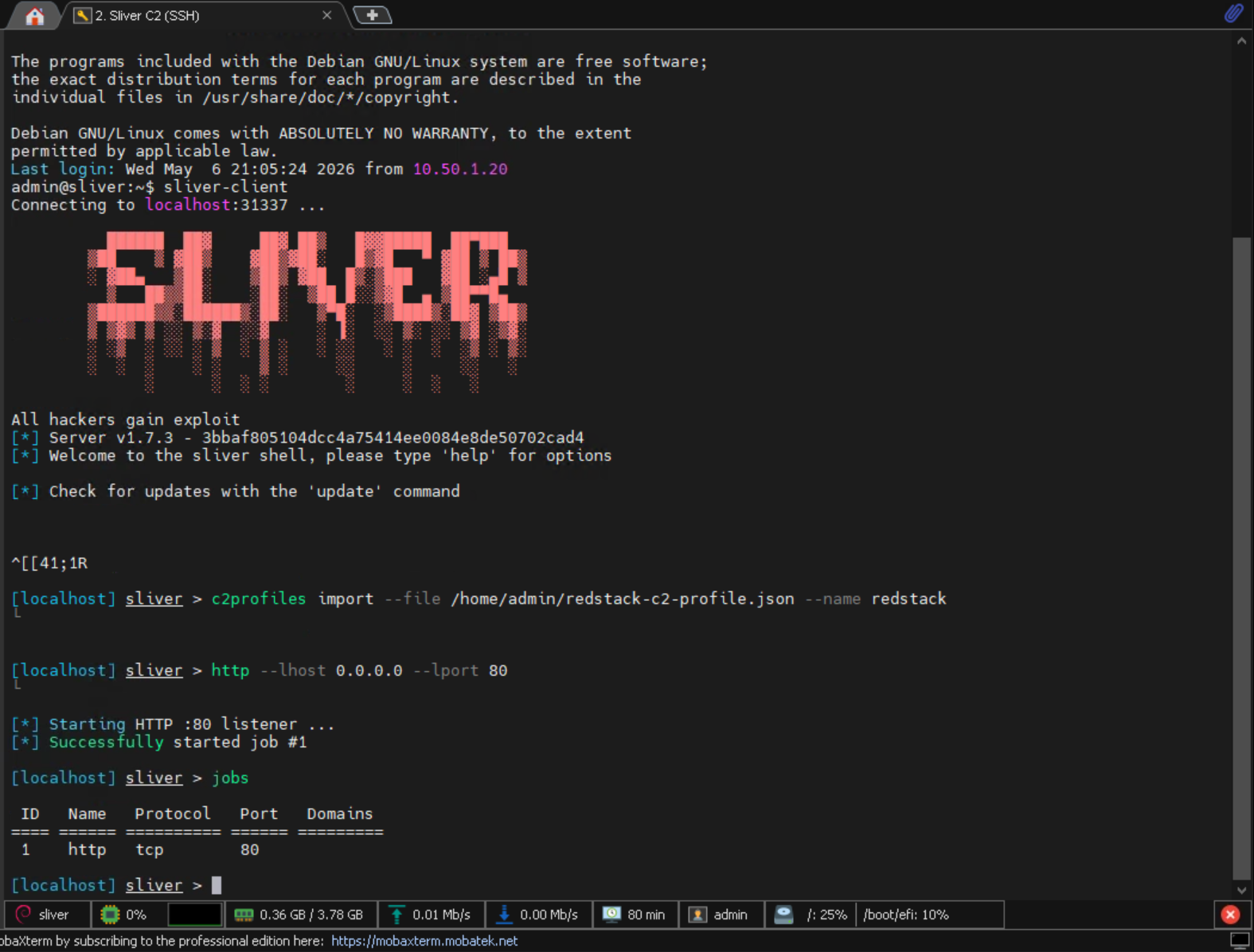This screenshot has width=1254, height=952.
Task: Click the blue download arrow icon
Action: (x=504, y=915)
